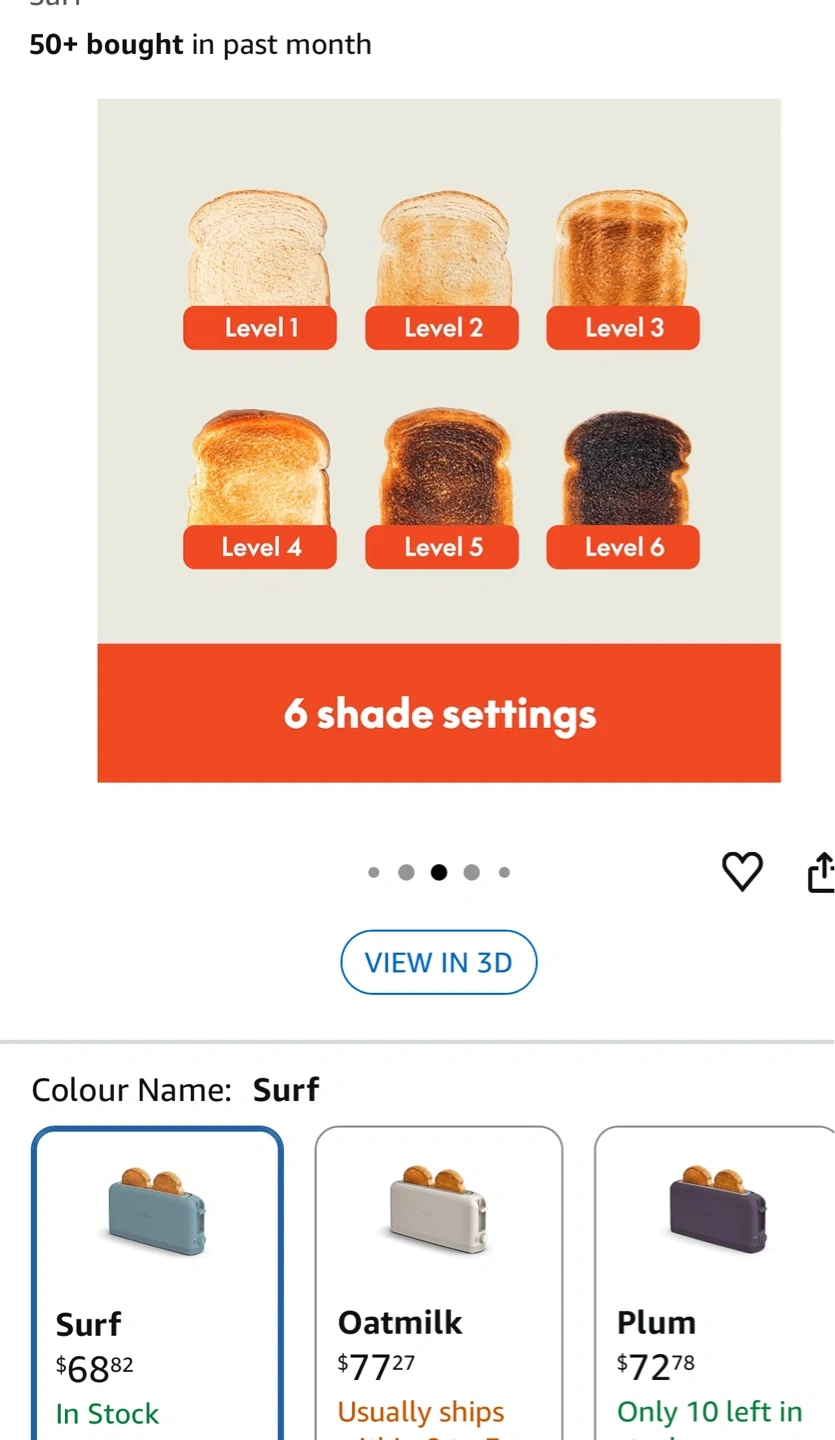Go to second image carousel dot
This screenshot has height=1440, width=835.
(x=406, y=872)
